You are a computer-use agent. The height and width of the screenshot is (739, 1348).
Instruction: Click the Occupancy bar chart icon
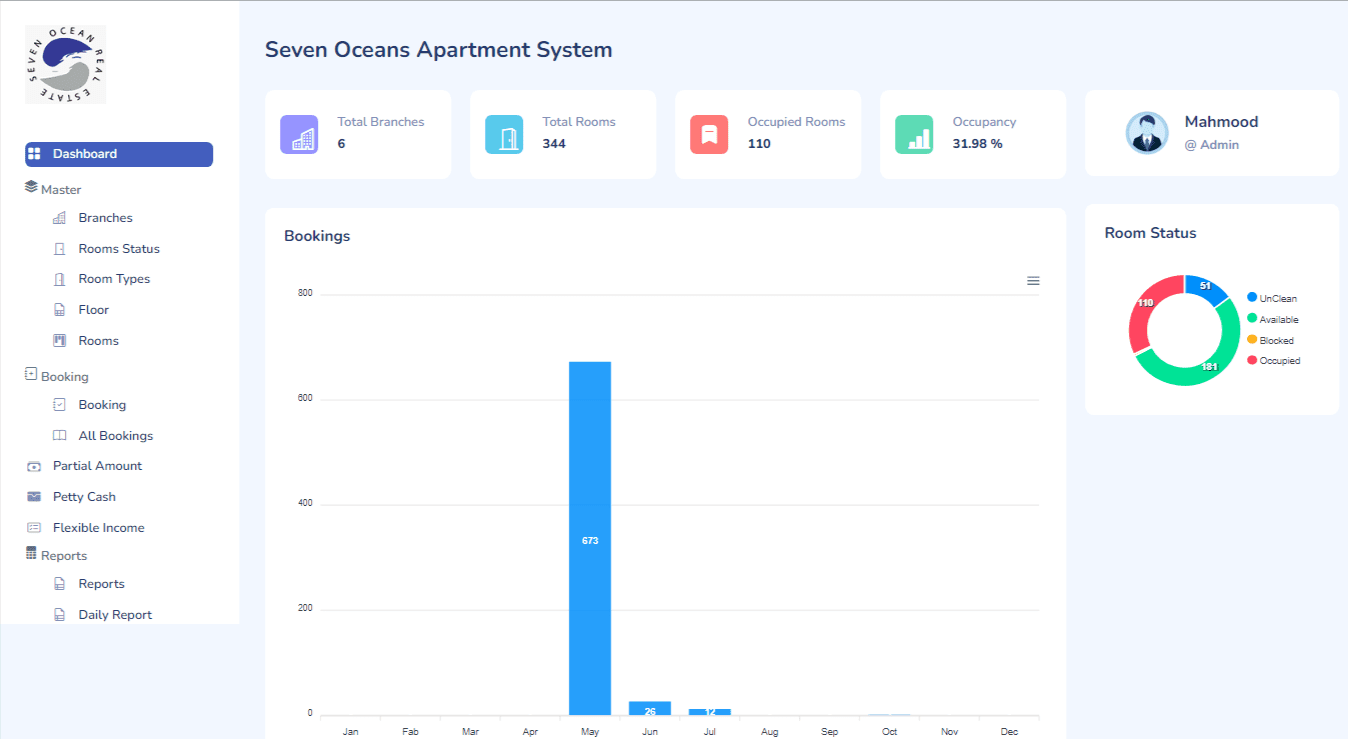point(914,135)
